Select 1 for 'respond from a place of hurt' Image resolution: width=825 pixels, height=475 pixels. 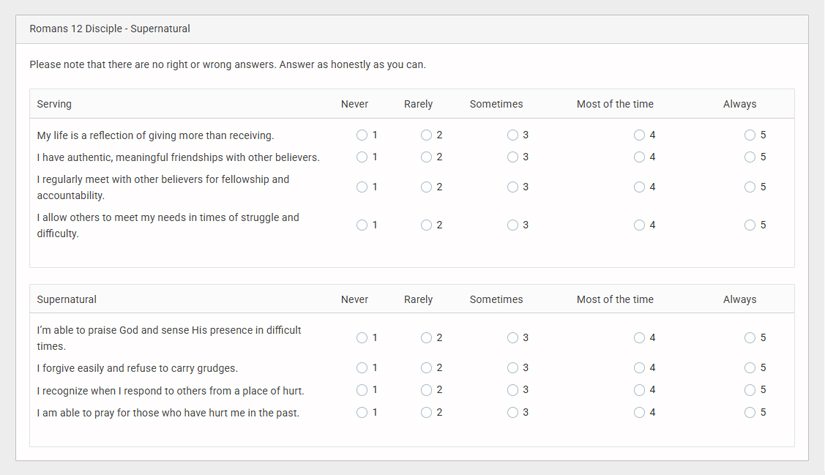[362, 390]
